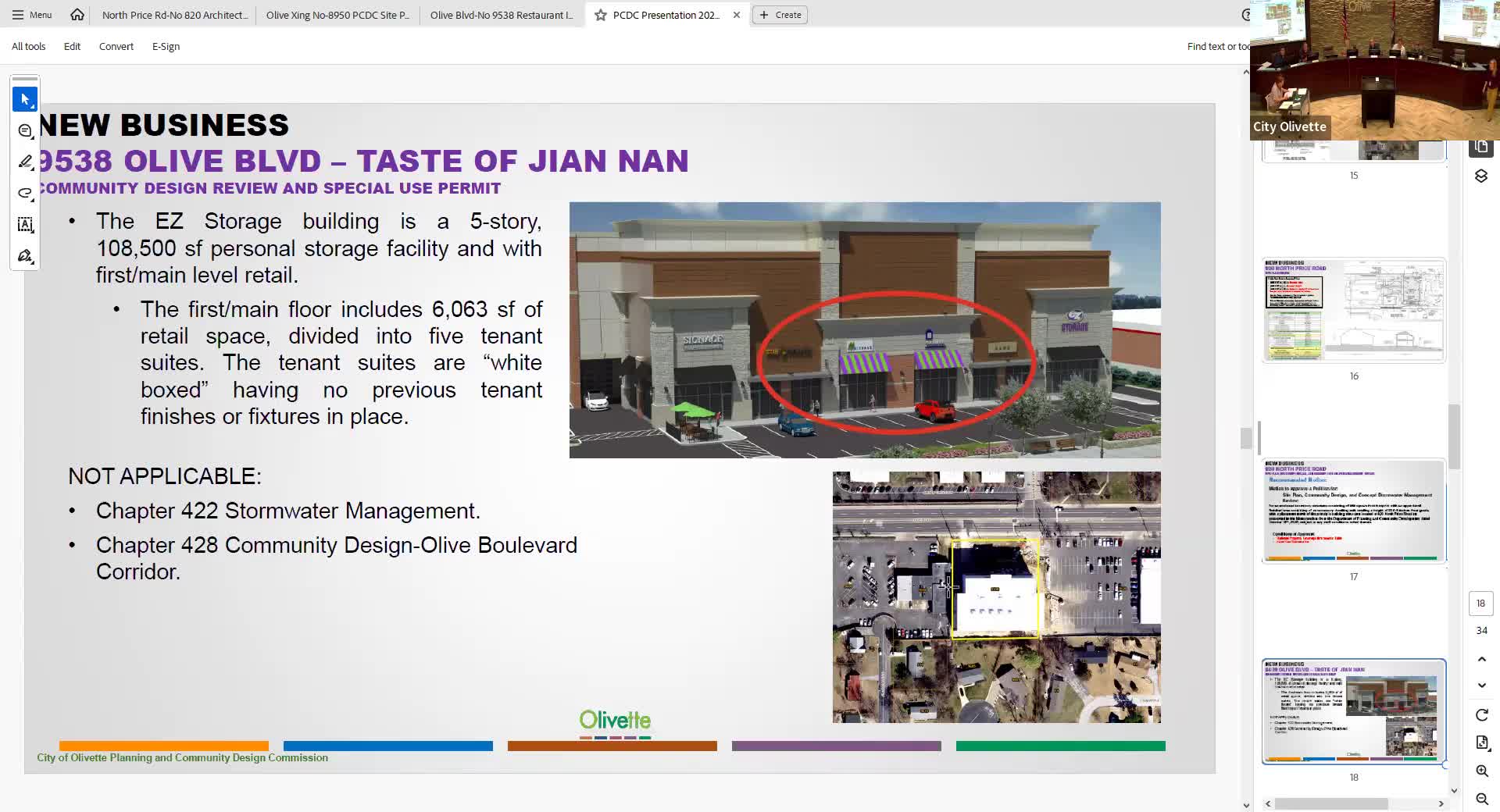The width and height of the screenshot is (1500, 812).
Task: Activate the add text box tool
Action: click(x=25, y=225)
